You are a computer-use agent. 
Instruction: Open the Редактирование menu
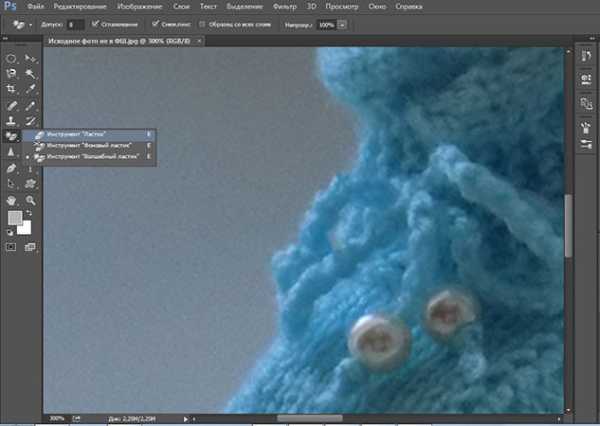[80, 6]
